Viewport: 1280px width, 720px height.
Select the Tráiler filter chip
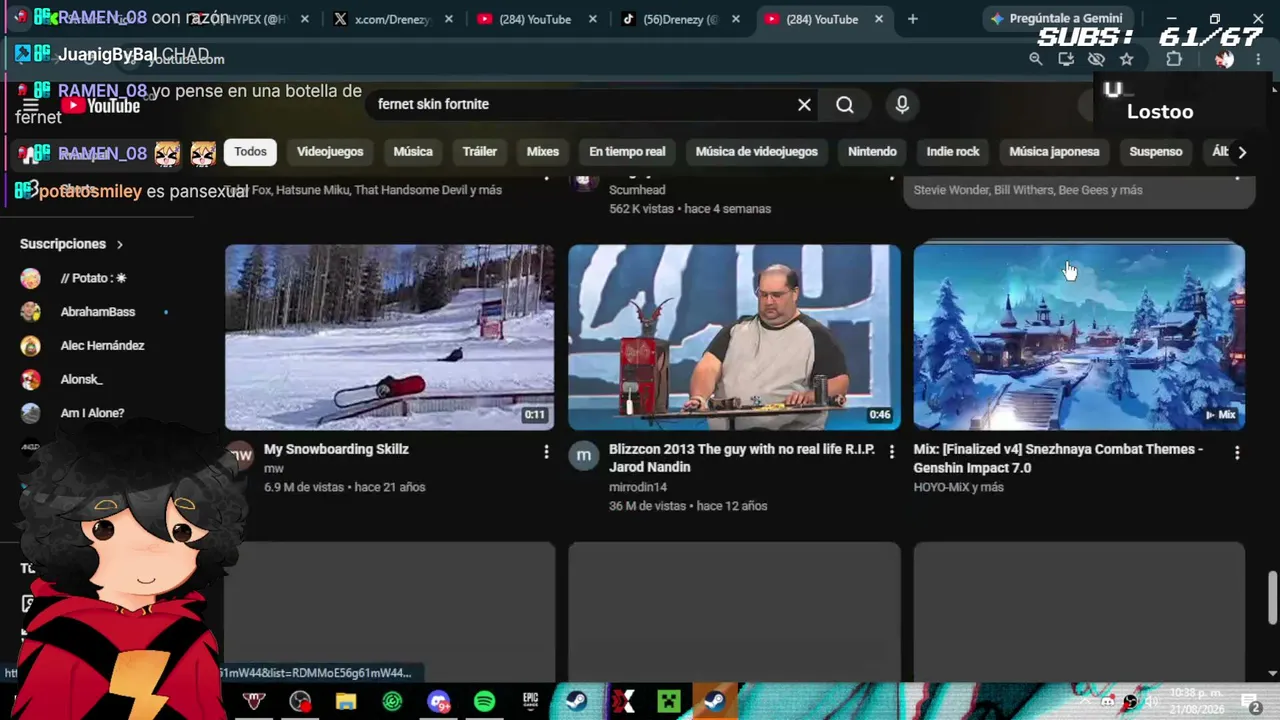click(479, 152)
